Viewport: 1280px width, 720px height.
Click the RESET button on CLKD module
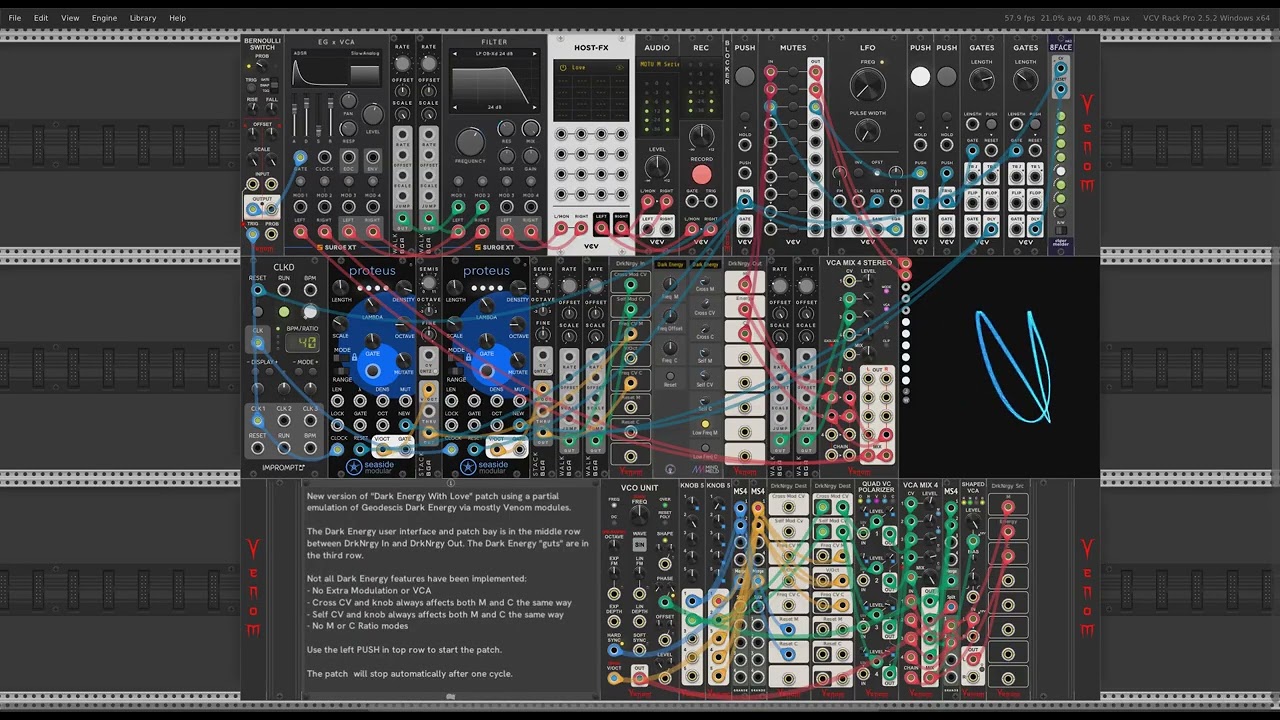point(258,312)
